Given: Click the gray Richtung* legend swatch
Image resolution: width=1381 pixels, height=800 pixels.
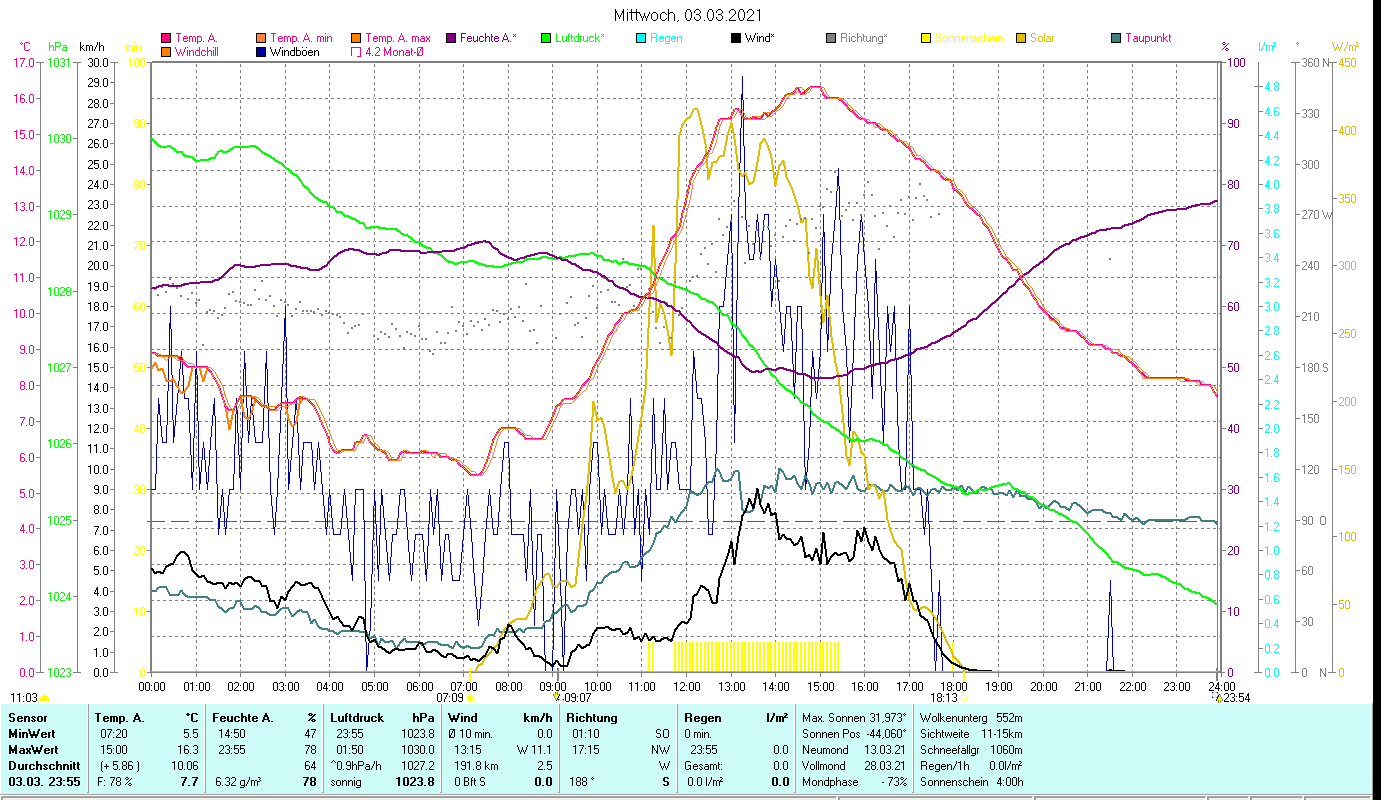Looking at the screenshot, I should tap(831, 38).
